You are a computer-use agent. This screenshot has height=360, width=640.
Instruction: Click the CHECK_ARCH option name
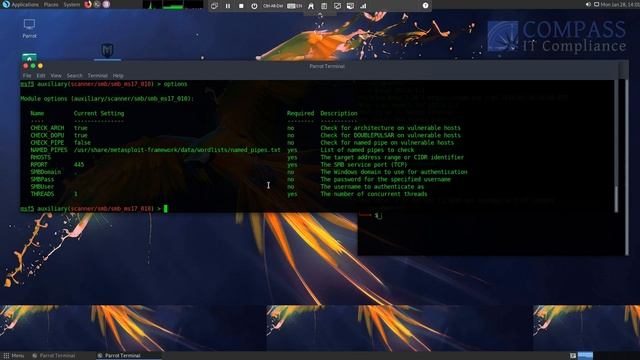click(47, 128)
